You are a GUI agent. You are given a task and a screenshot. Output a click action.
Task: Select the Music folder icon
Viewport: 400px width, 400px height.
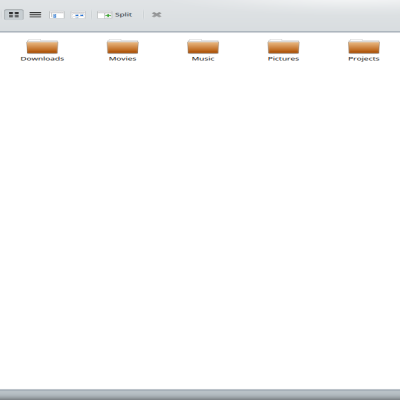tap(203, 47)
